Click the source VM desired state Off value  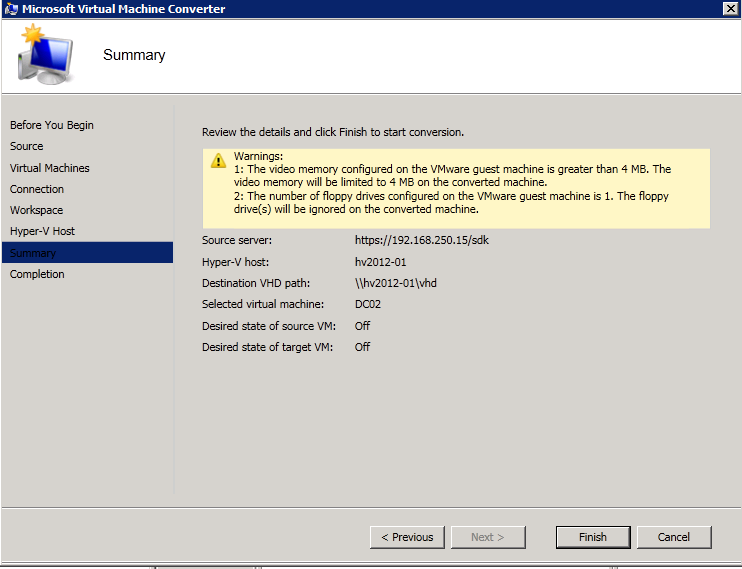coord(362,326)
